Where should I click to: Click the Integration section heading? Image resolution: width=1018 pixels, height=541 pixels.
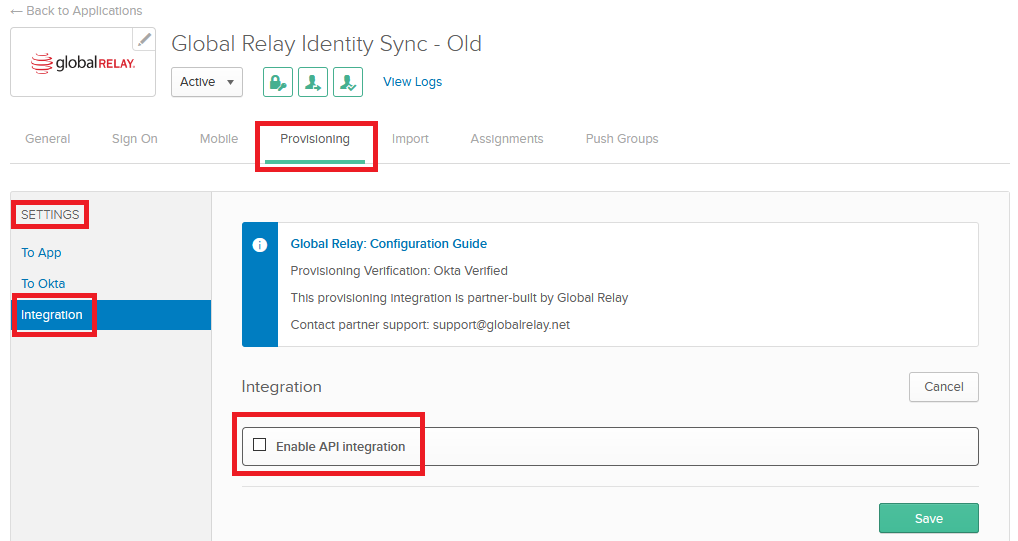pos(282,387)
